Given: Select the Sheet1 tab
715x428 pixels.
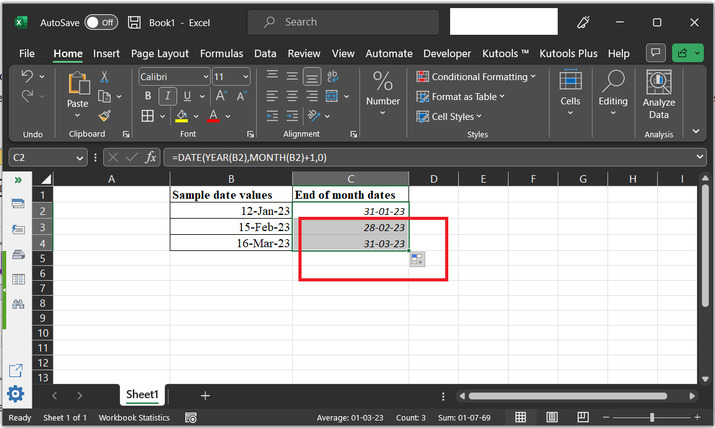Looking at the screenshot, I should point(142,394).
